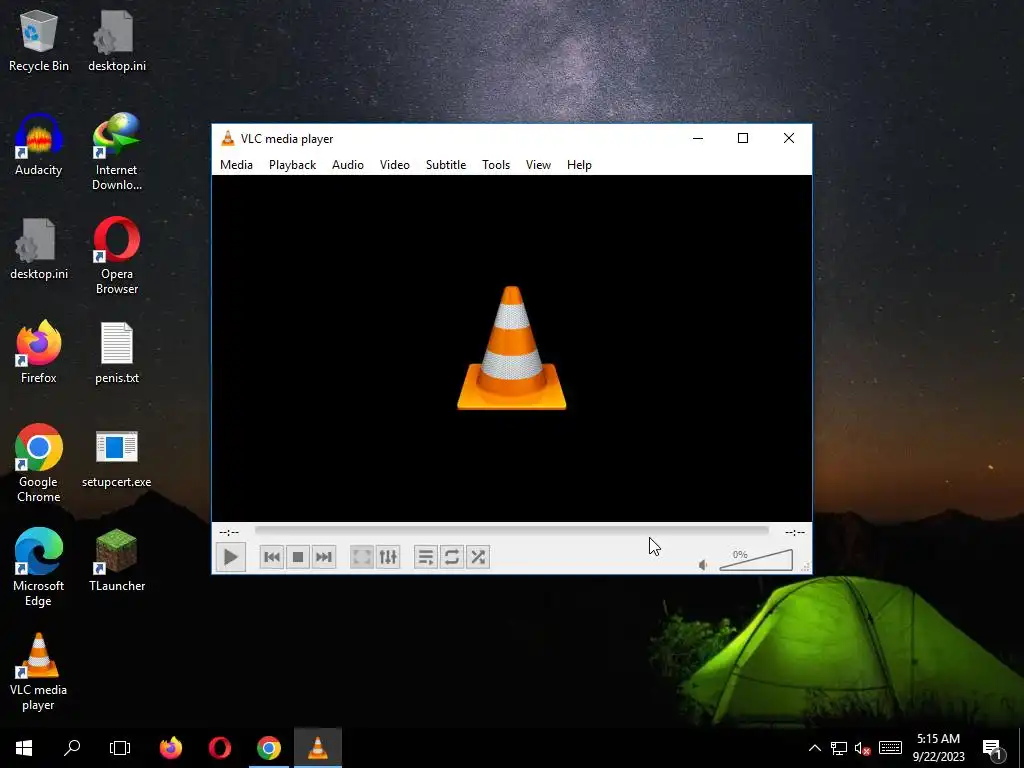
Task: Click the VLC cone title bar icon
Action: point(227,138)
